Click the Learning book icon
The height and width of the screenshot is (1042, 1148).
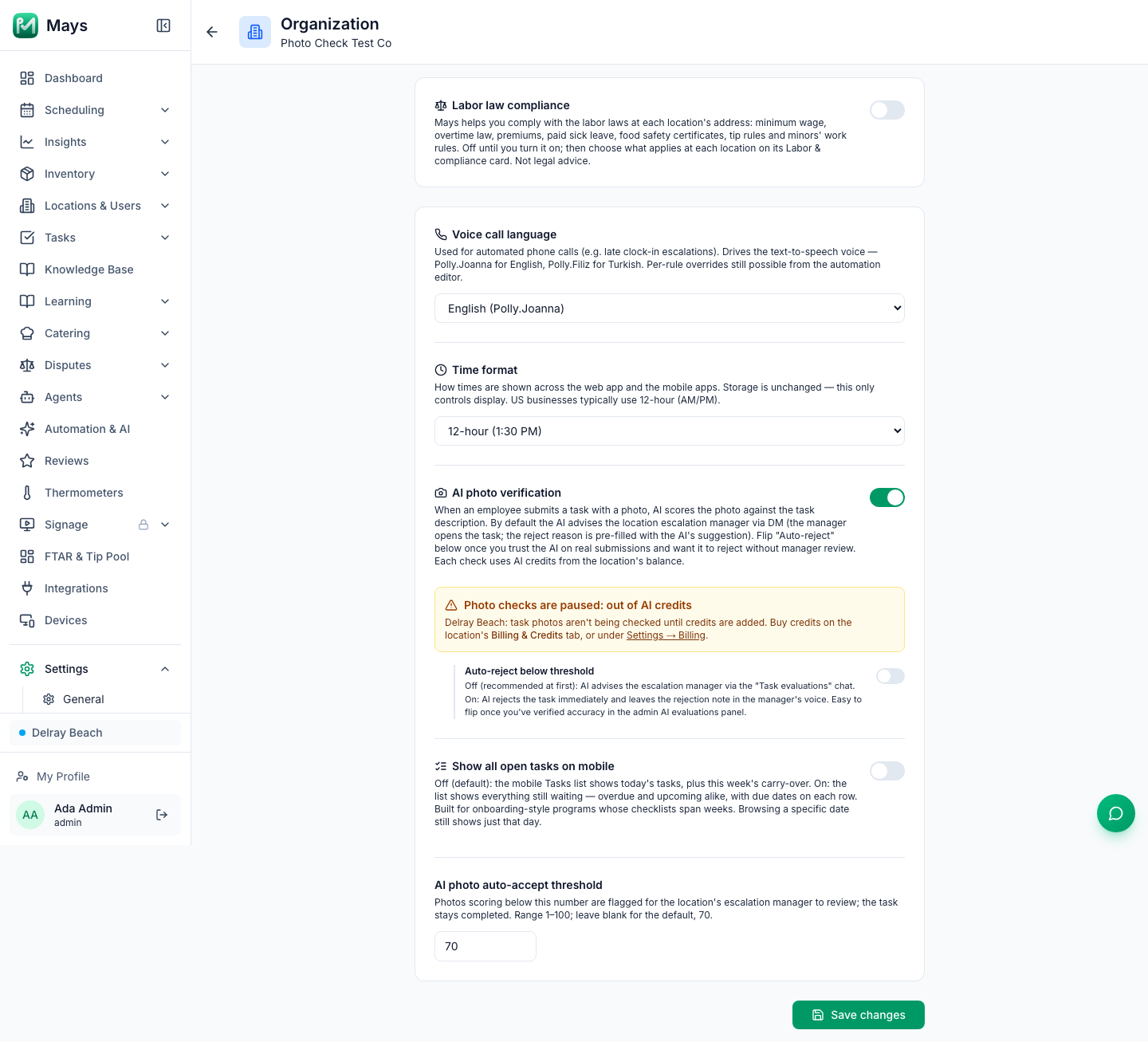pyautogui.click(x=27, y=301)
